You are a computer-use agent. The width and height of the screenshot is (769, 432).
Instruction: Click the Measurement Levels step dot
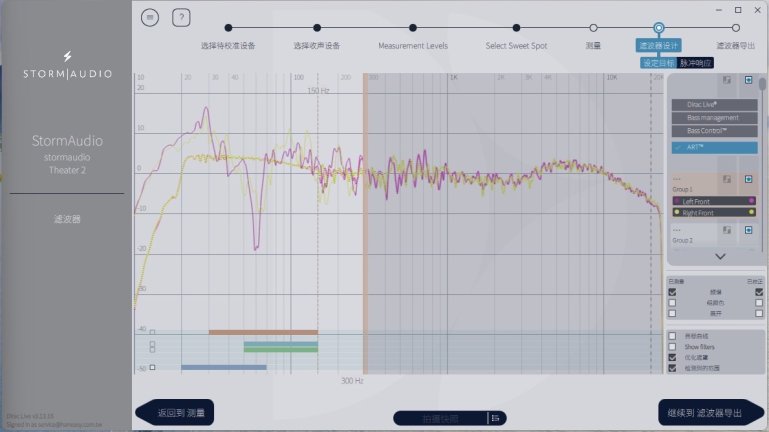pyautogui.click(x=413, y=28)
